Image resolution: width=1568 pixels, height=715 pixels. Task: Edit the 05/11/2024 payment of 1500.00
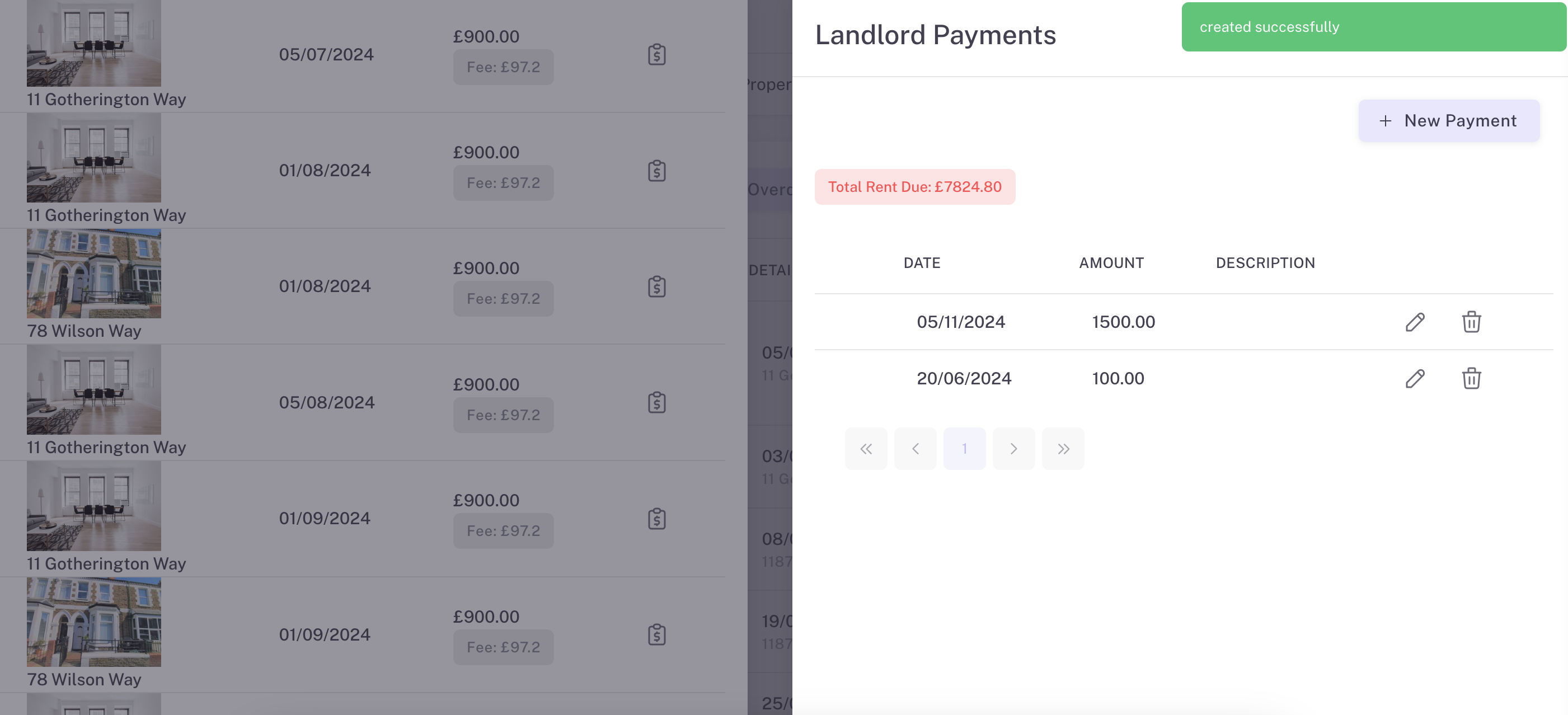tap(1415, 322)
